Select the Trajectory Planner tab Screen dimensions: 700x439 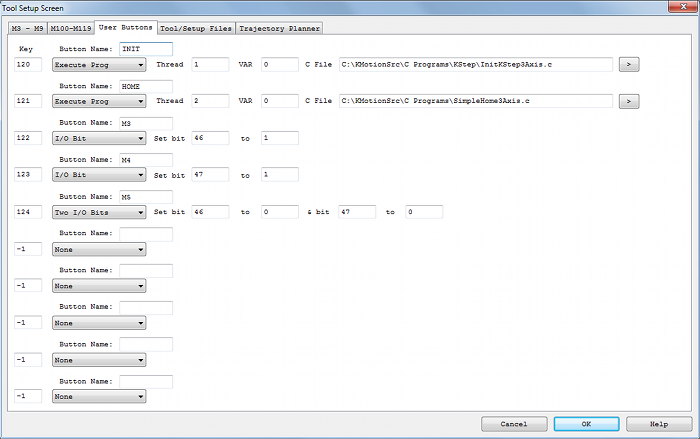[x=279, y=28]
